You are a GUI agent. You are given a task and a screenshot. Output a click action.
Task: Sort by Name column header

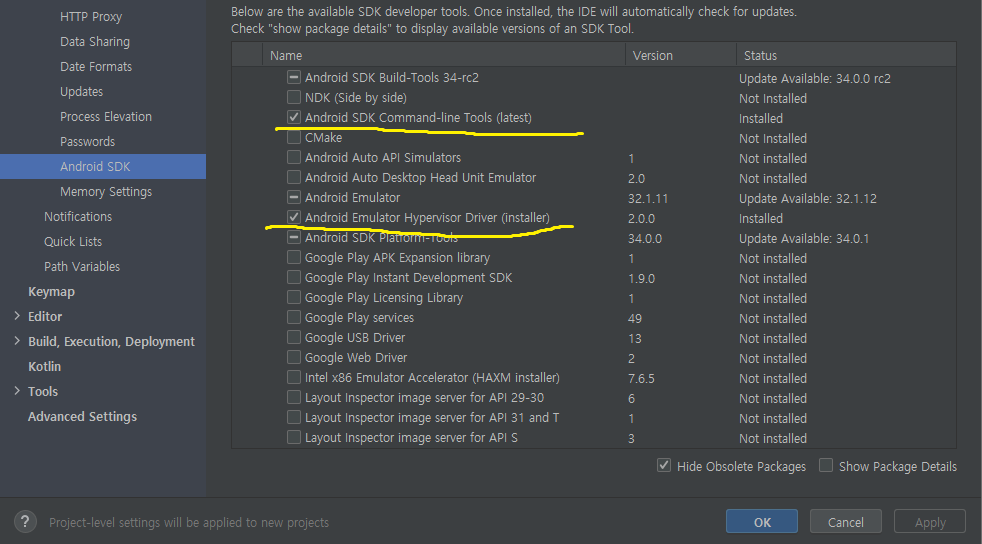click(443, 55)
